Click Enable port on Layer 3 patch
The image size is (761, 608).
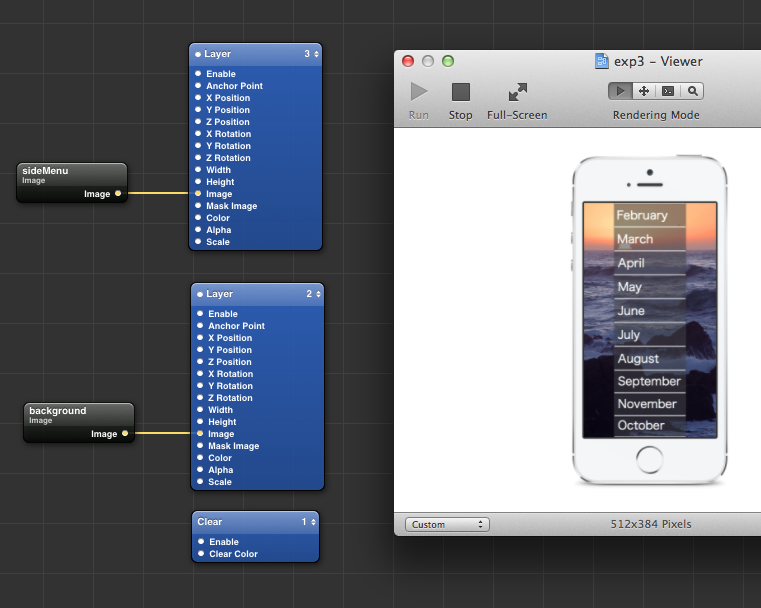tap(198, 73)
